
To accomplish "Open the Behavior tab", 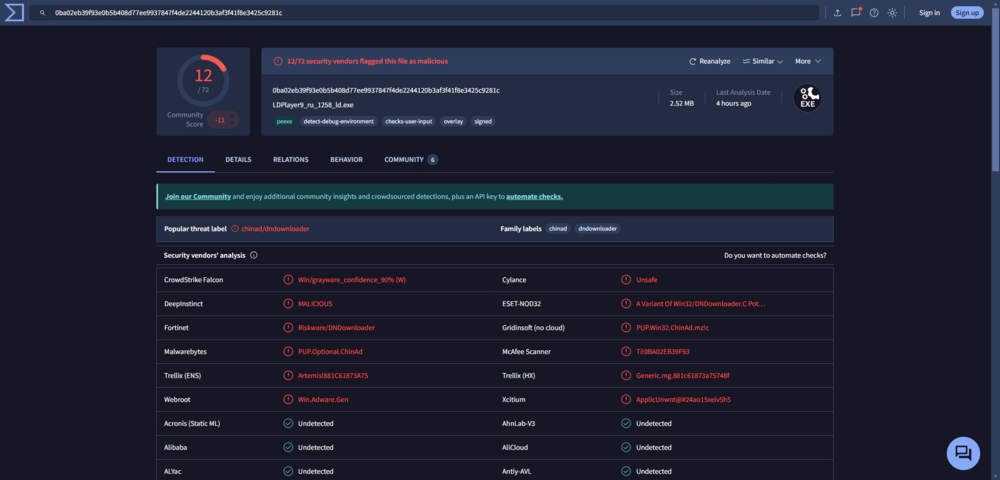I will 346,159.
